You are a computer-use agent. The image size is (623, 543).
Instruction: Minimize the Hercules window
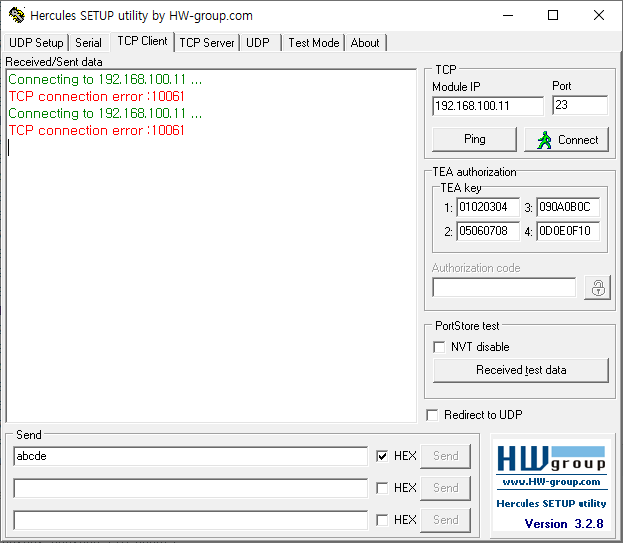point(508,15)
